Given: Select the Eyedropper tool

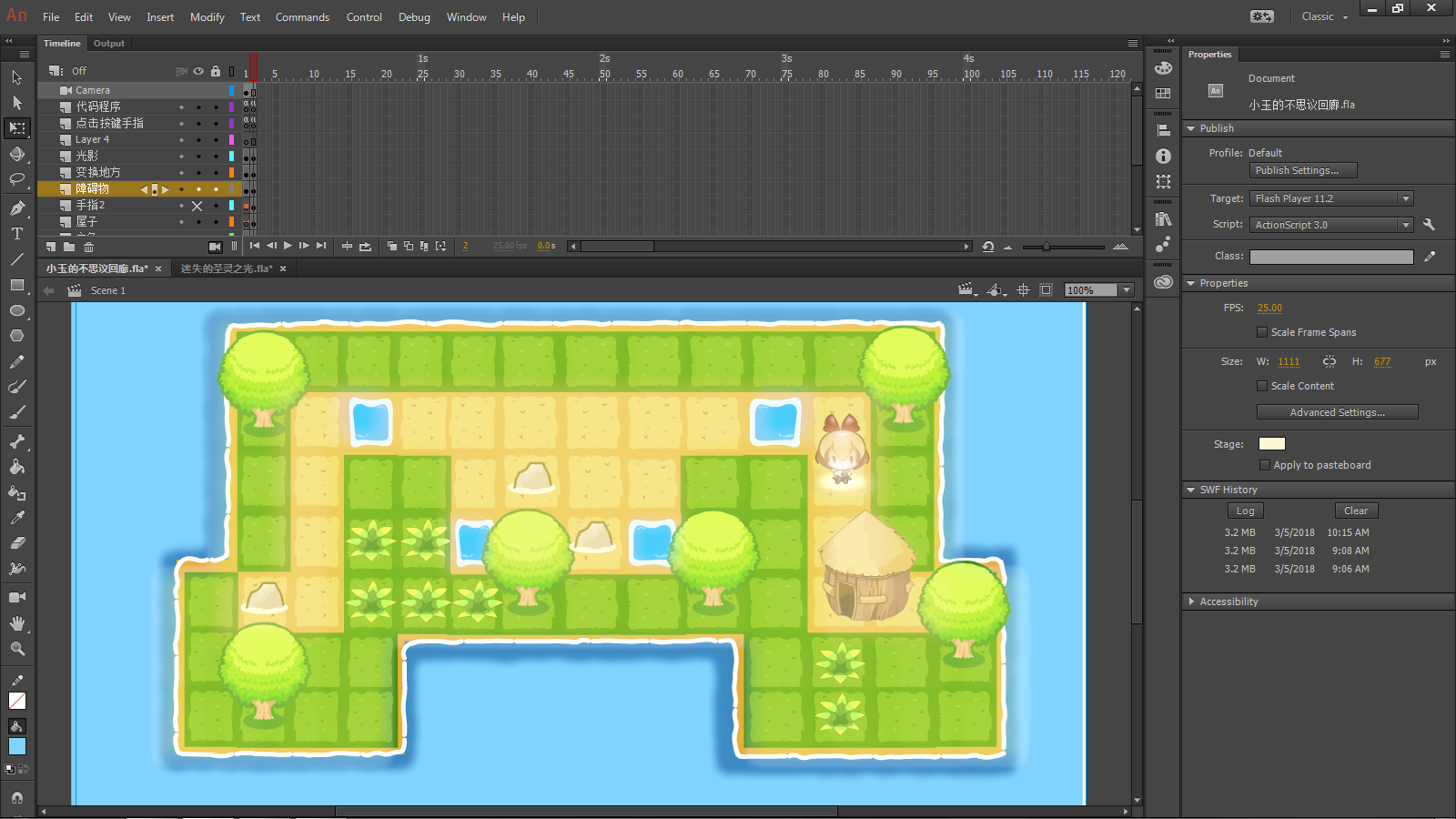Looking at the screenshot, I should tap(16, 517).
